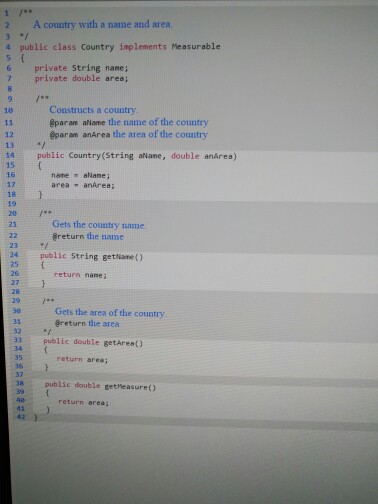Click the statement name = aName
Viewport: 378px width, 504px height.
click(80, 175)
